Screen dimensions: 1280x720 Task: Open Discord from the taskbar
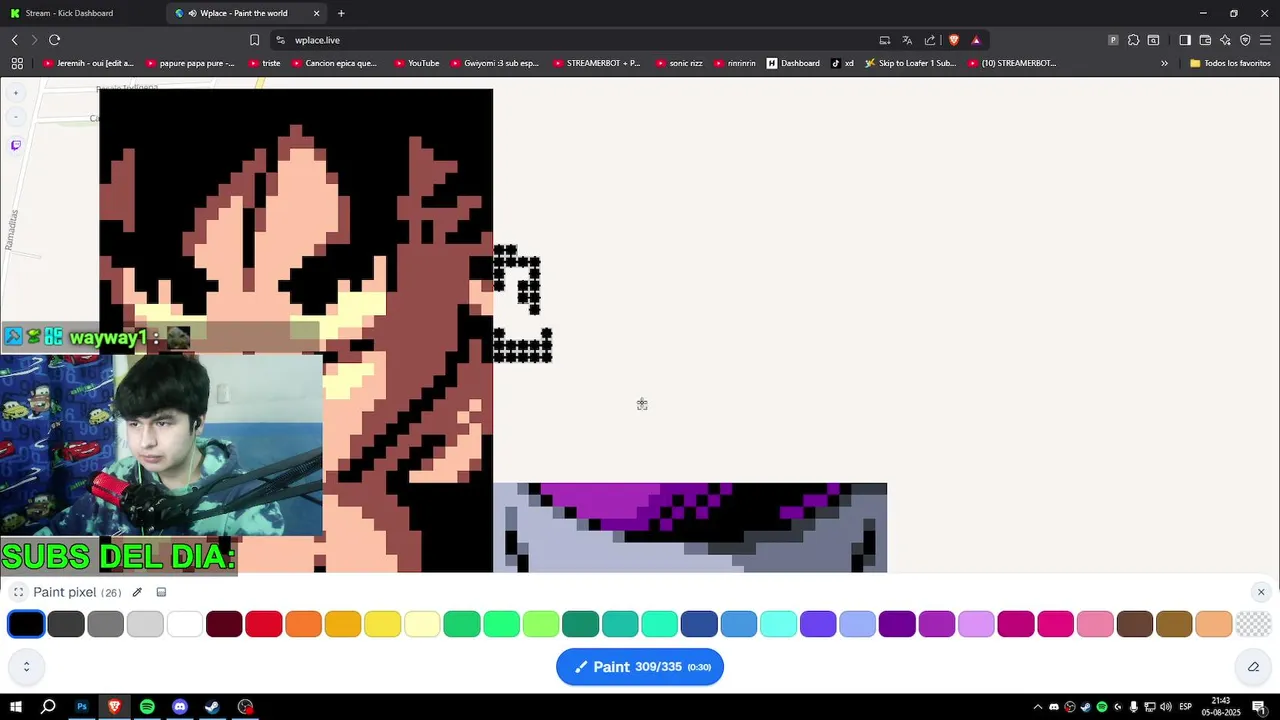point(180,707)
